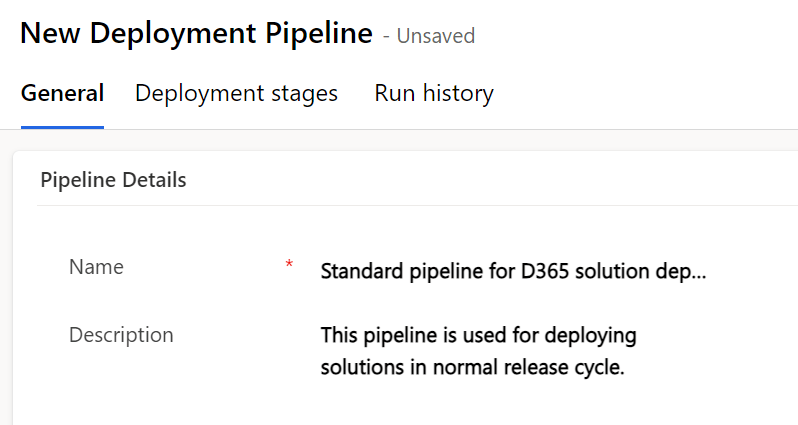Click the word 'stages' in tab bar
The width and height of the screenshot is (798, 425).
(x=307, y=94)
